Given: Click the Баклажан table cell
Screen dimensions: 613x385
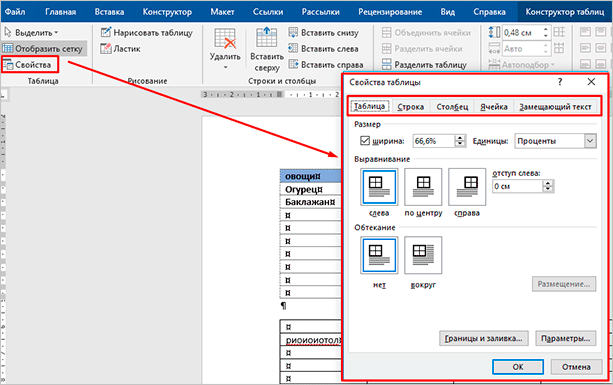Looking at the screenshot, I should 311,202.
